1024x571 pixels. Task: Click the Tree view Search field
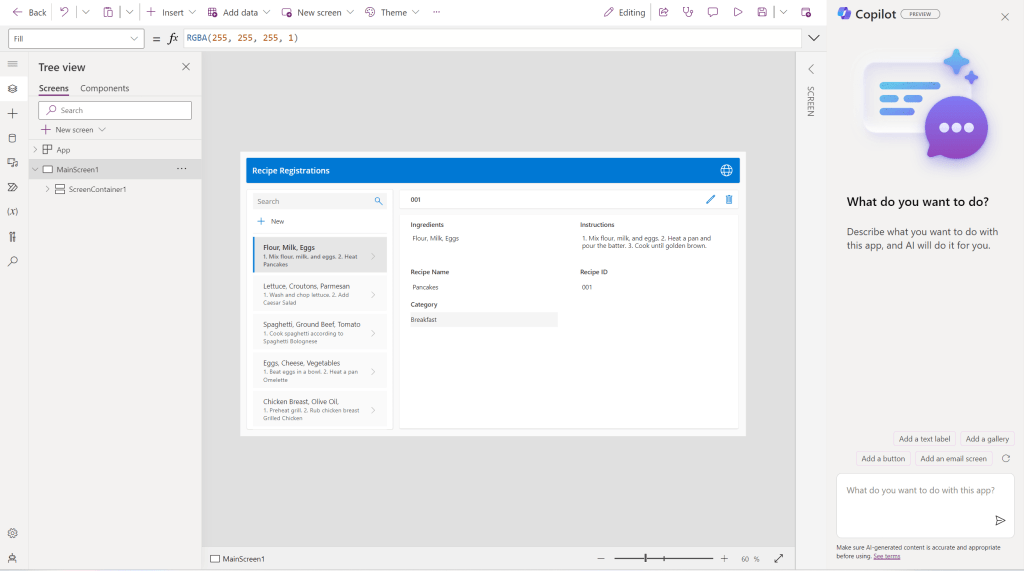click(115, 110)
